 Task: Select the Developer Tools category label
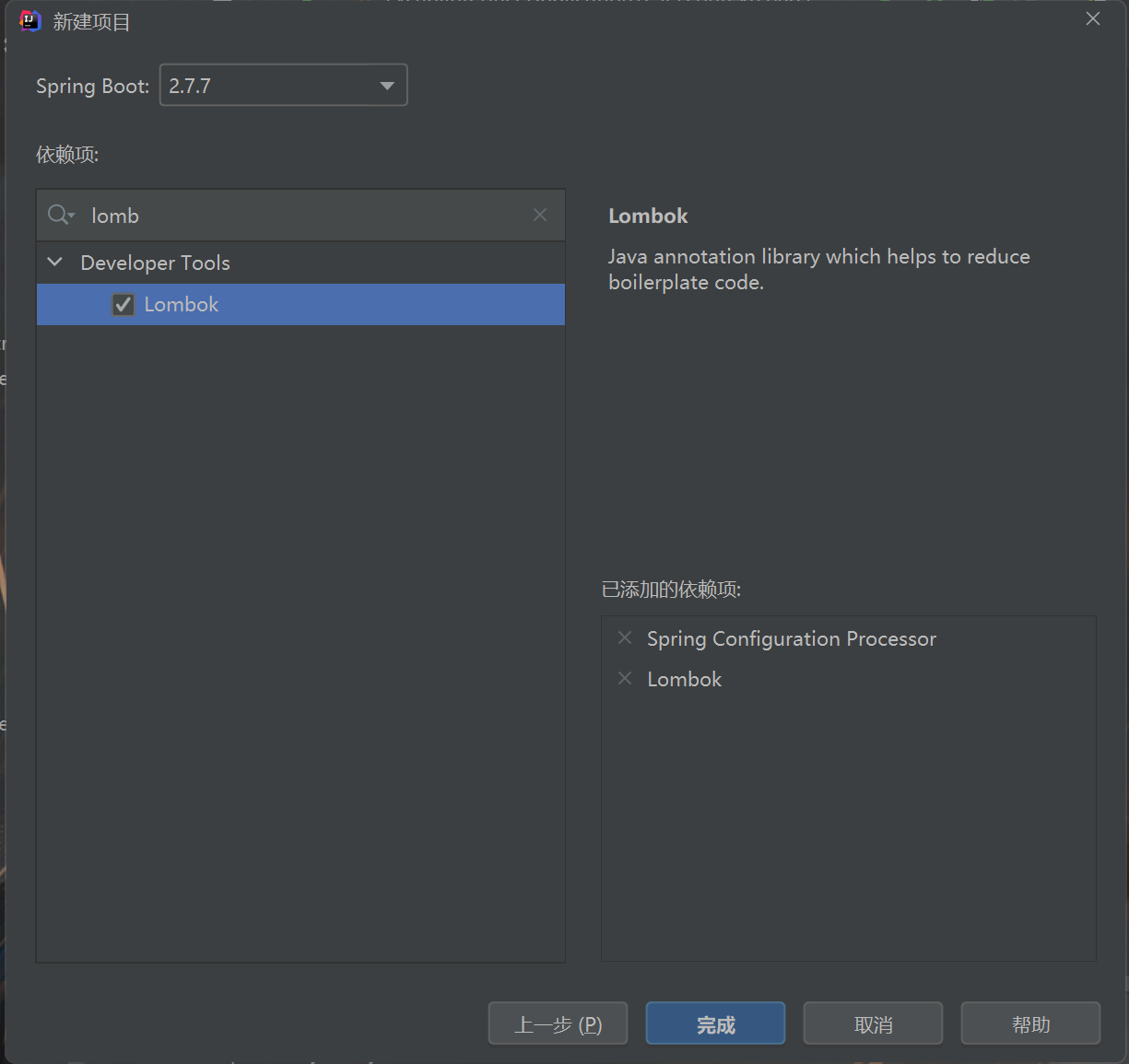[x=155, y=263]
